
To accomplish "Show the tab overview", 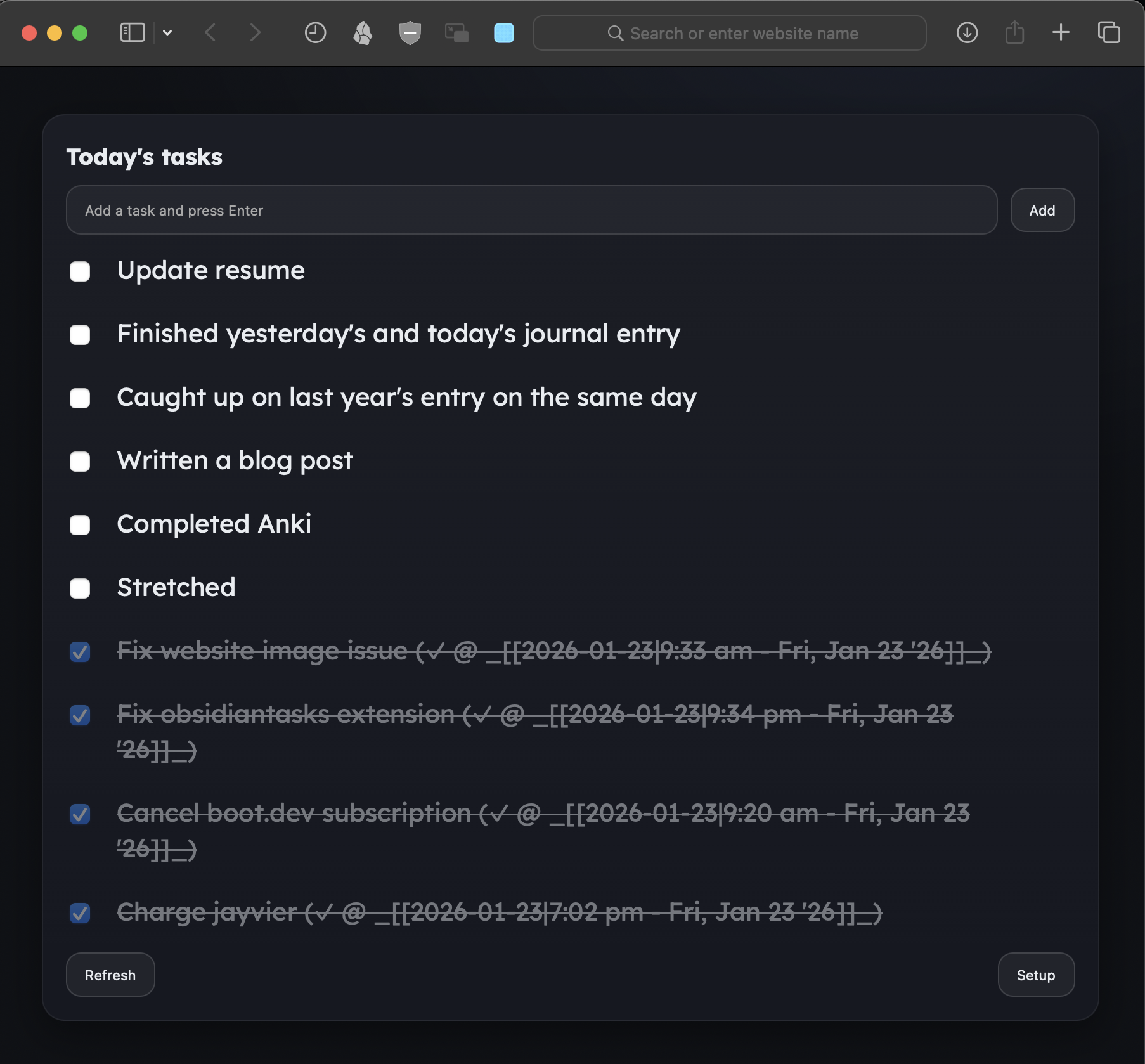I will pos(1109,33).
